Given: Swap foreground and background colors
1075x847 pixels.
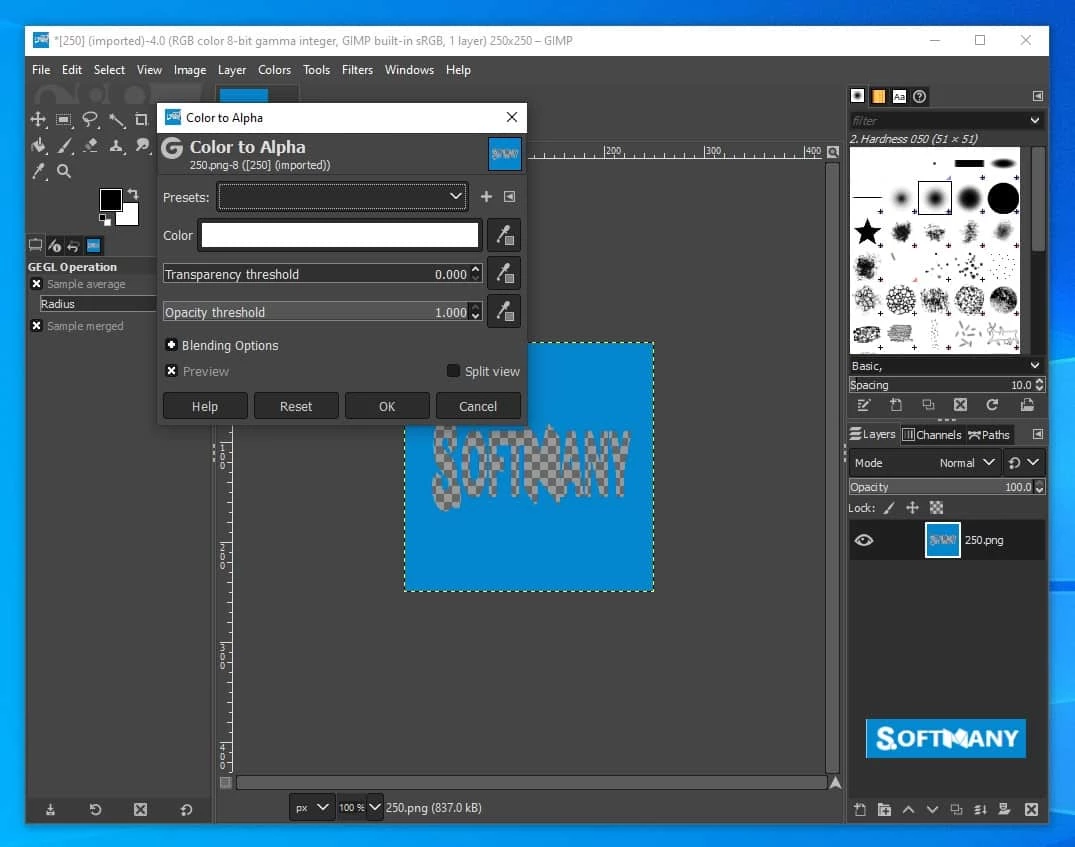Looking at the screenshot, I should pos(132,193).
